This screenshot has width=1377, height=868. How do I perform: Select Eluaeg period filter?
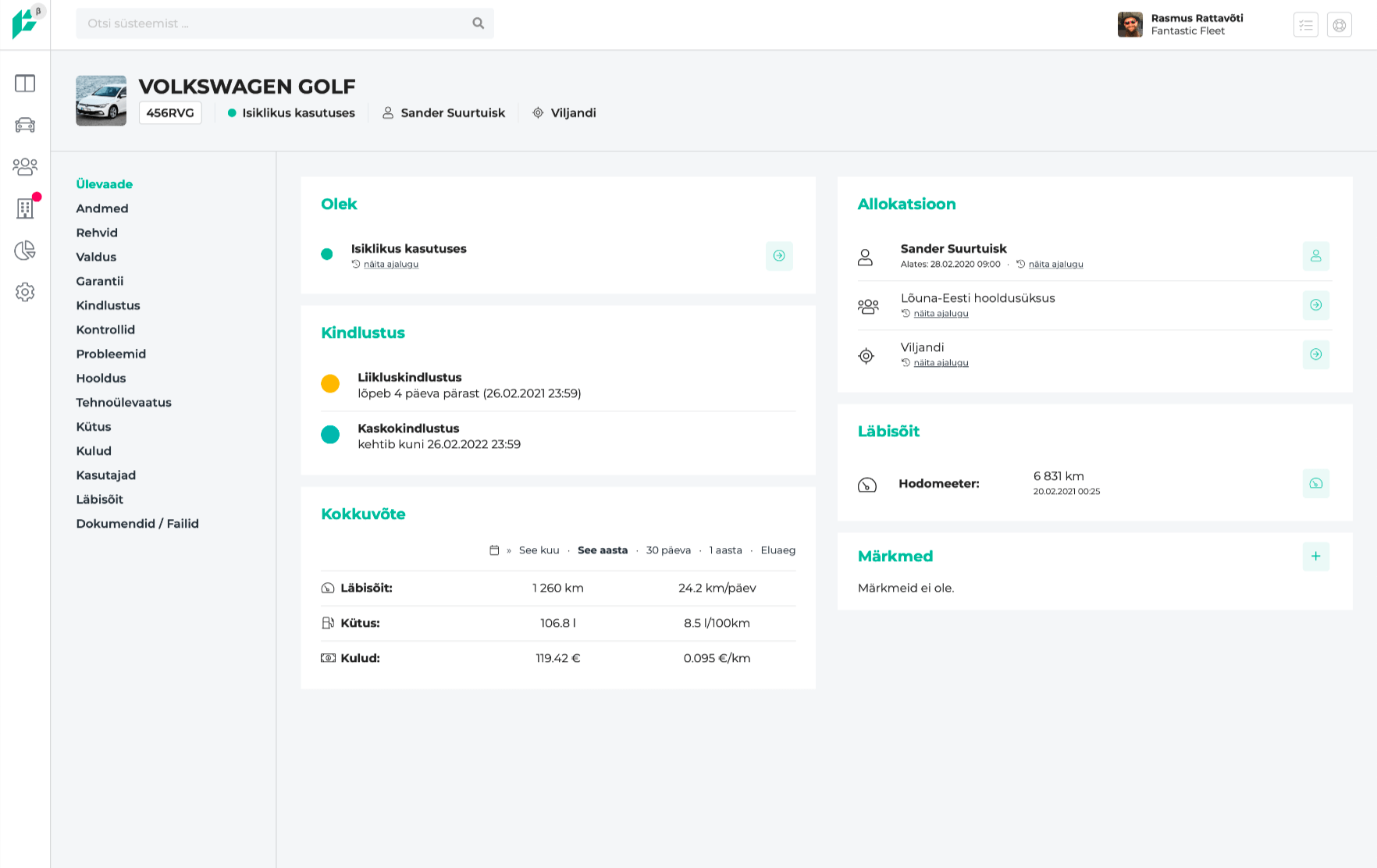[x=778, y=550]
